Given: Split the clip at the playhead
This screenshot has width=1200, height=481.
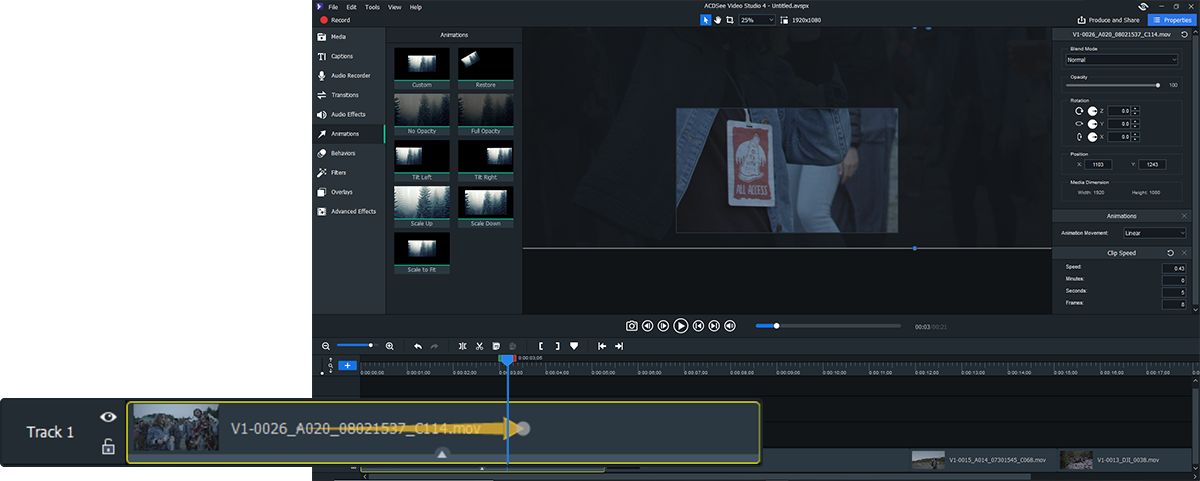Looking at the screenshot, I should [x=462, y=346].
